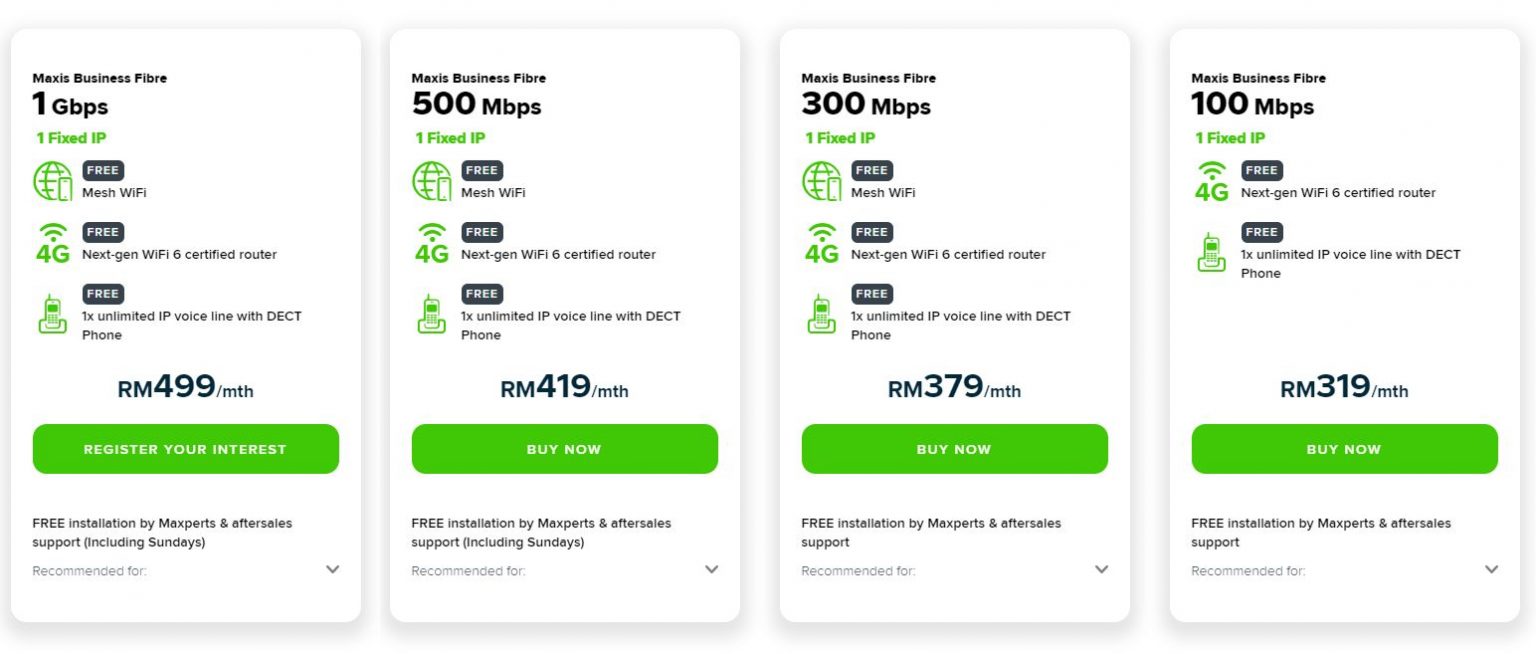Click Buy Now on the 500 Mbps plan

click(x=564, y=449)
